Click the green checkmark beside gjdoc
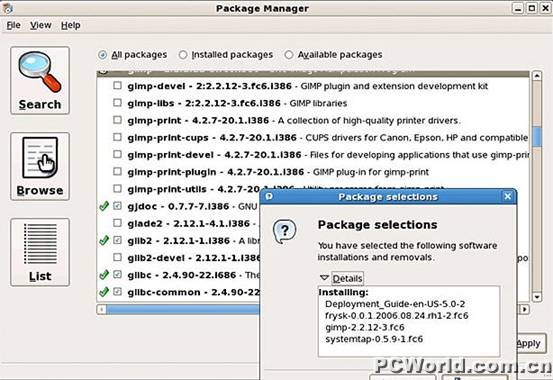The width and height of the screenshot is (553, 380). [x=104, y=206]
